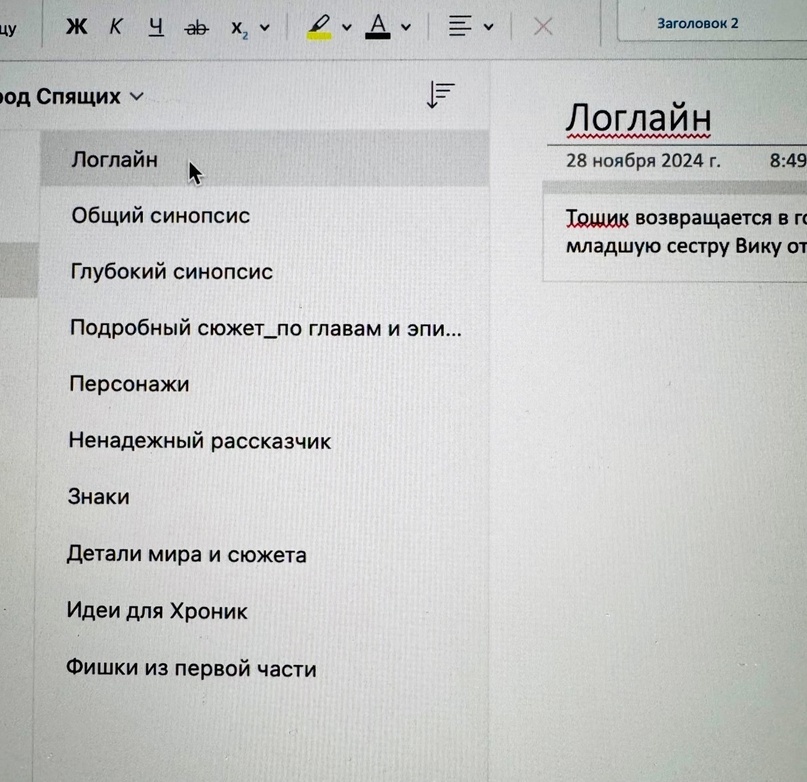Apply strikethrough with the ab icon
807x782 pixels.
196,26
